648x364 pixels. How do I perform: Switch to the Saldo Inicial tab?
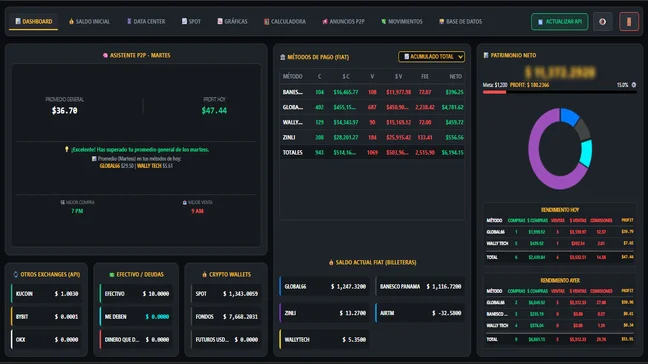[89, 21]
